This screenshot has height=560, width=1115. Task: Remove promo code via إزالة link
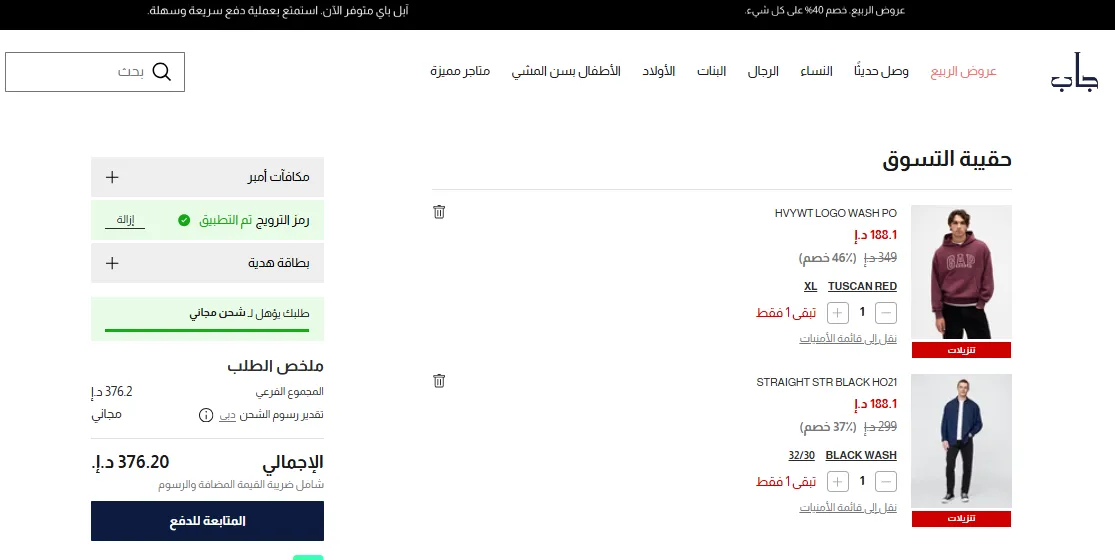point(125,220)
